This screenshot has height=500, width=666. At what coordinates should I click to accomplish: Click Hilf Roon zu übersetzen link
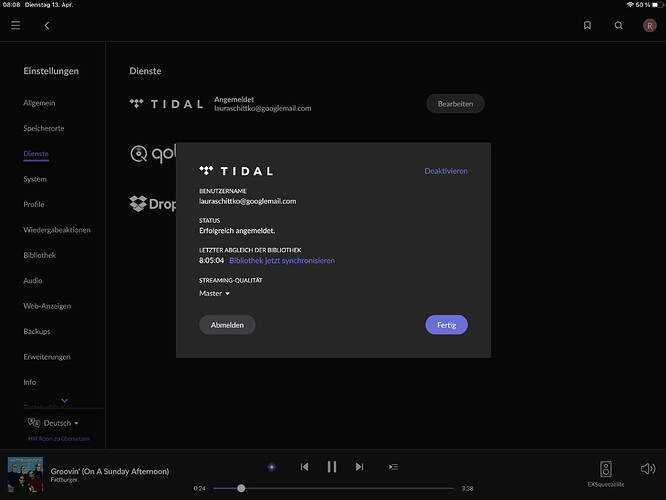point(59,438)
